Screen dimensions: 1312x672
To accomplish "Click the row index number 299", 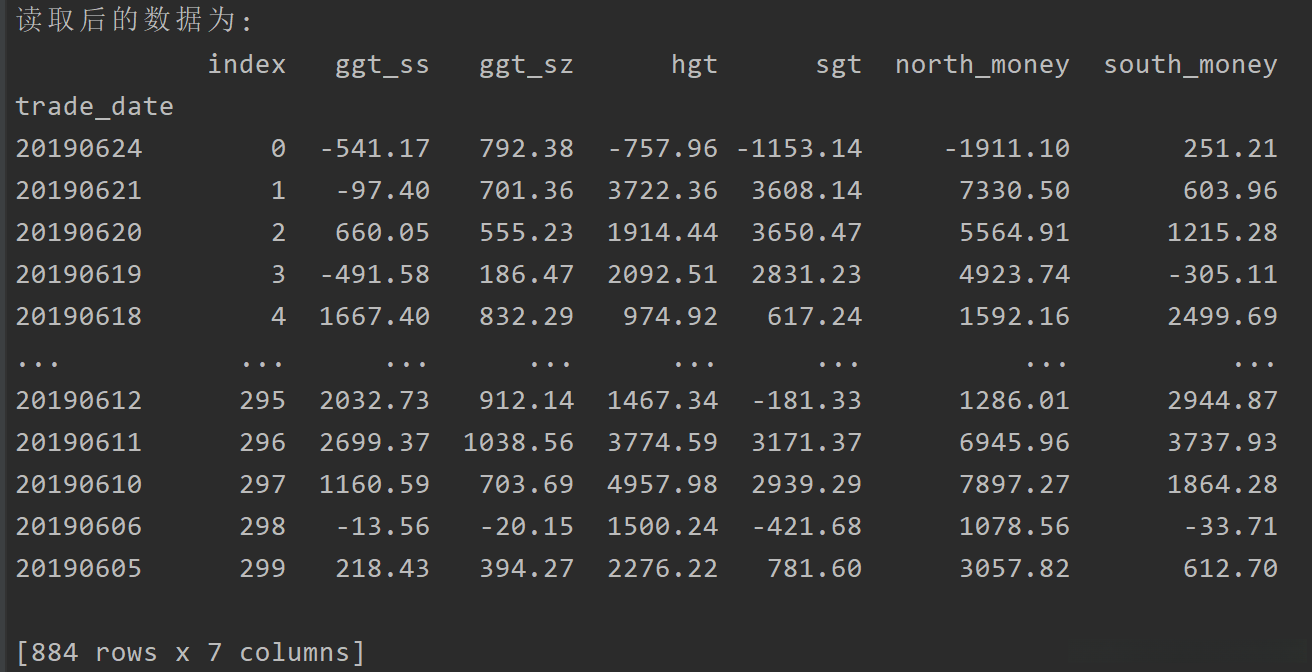I will [262, 569].
